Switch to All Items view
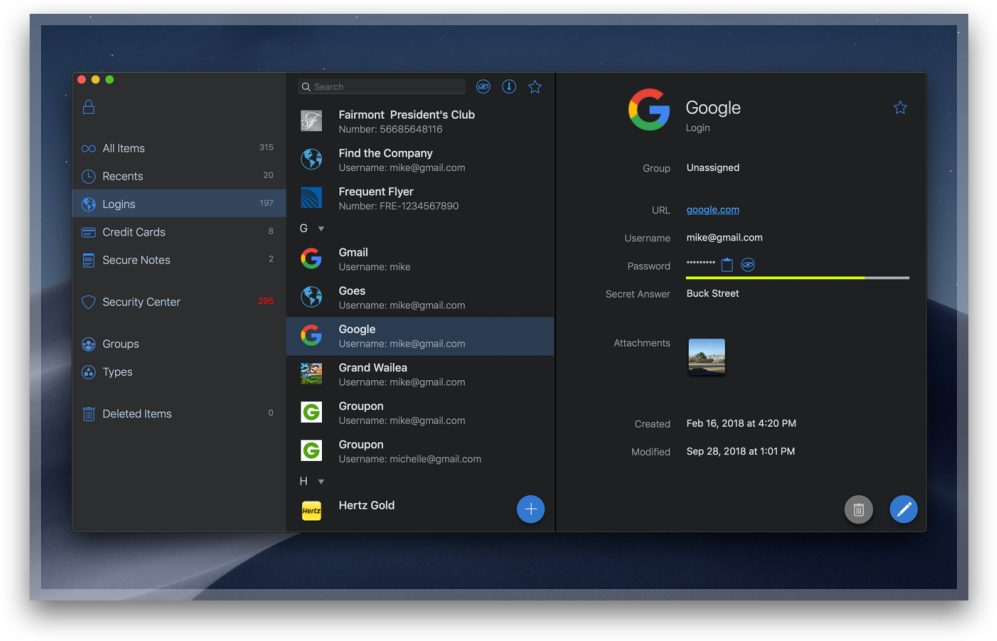The height and width of the screenshot is (641, 997). point(122,148)
